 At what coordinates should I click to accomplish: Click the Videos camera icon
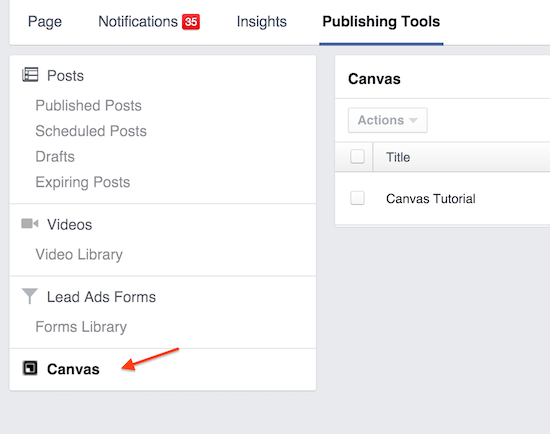tap(30, 223)
